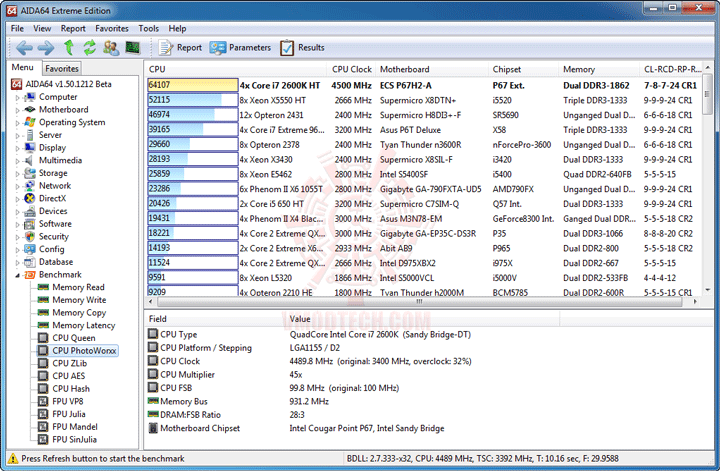Select Memory Read benchmark
720x471 pixels.
[77, 287]
